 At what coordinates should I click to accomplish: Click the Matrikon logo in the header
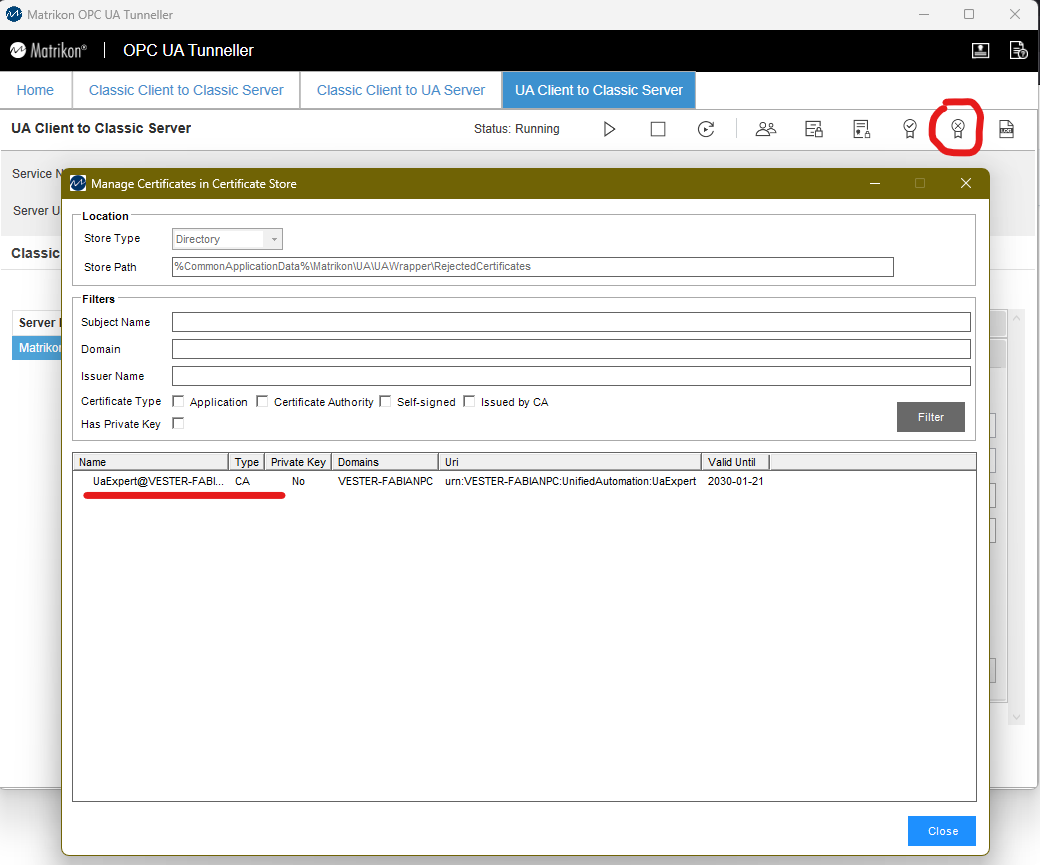[48, 50]
